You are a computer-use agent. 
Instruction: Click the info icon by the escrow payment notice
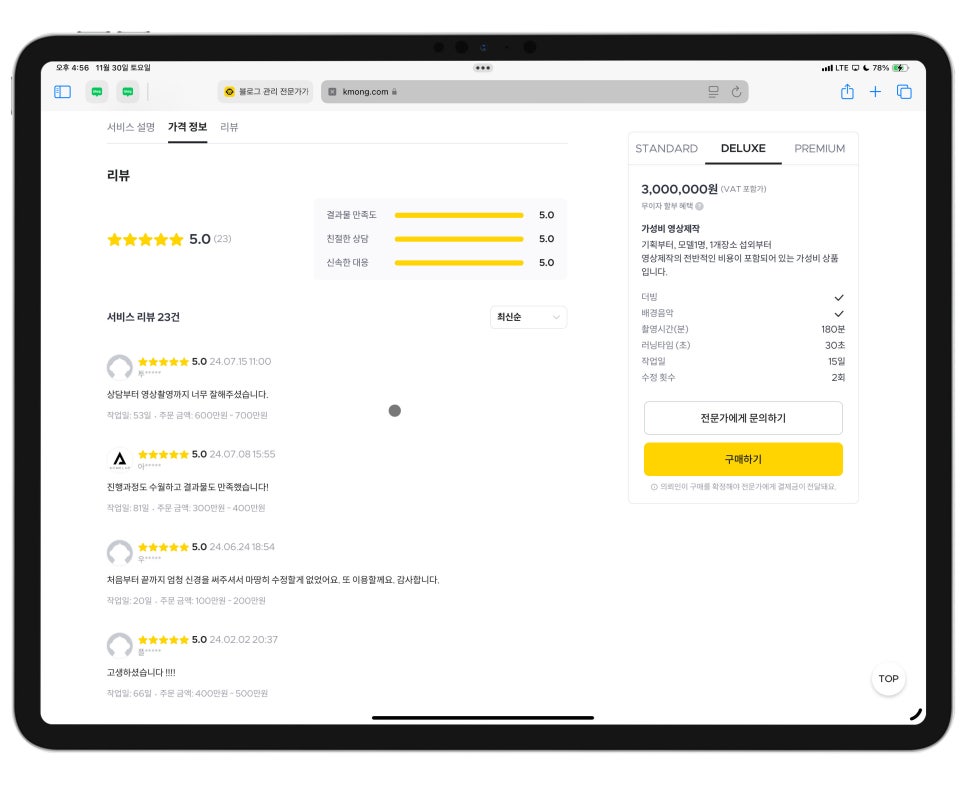[x=654, y=487]
